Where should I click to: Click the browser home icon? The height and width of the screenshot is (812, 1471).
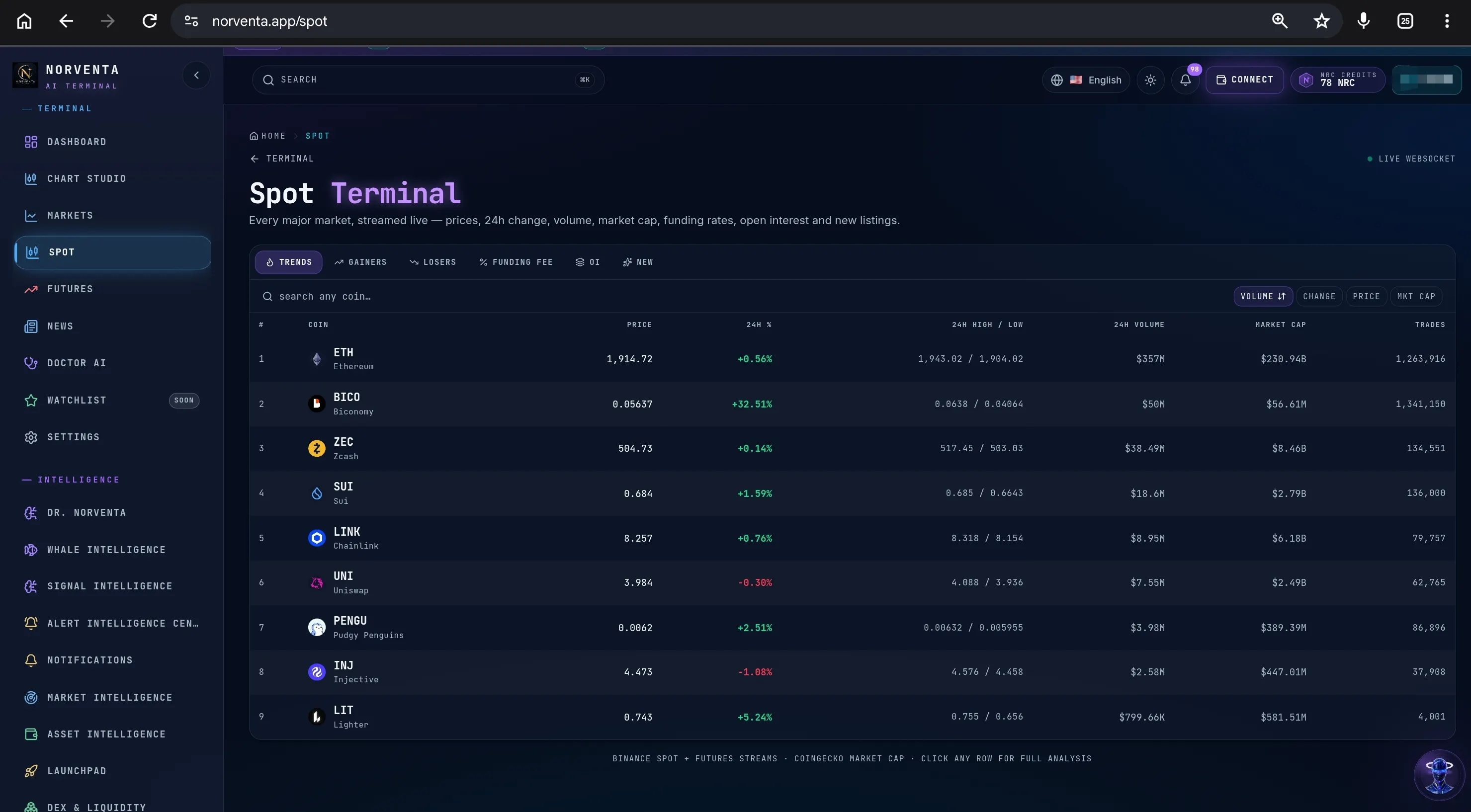pos(24,21)
